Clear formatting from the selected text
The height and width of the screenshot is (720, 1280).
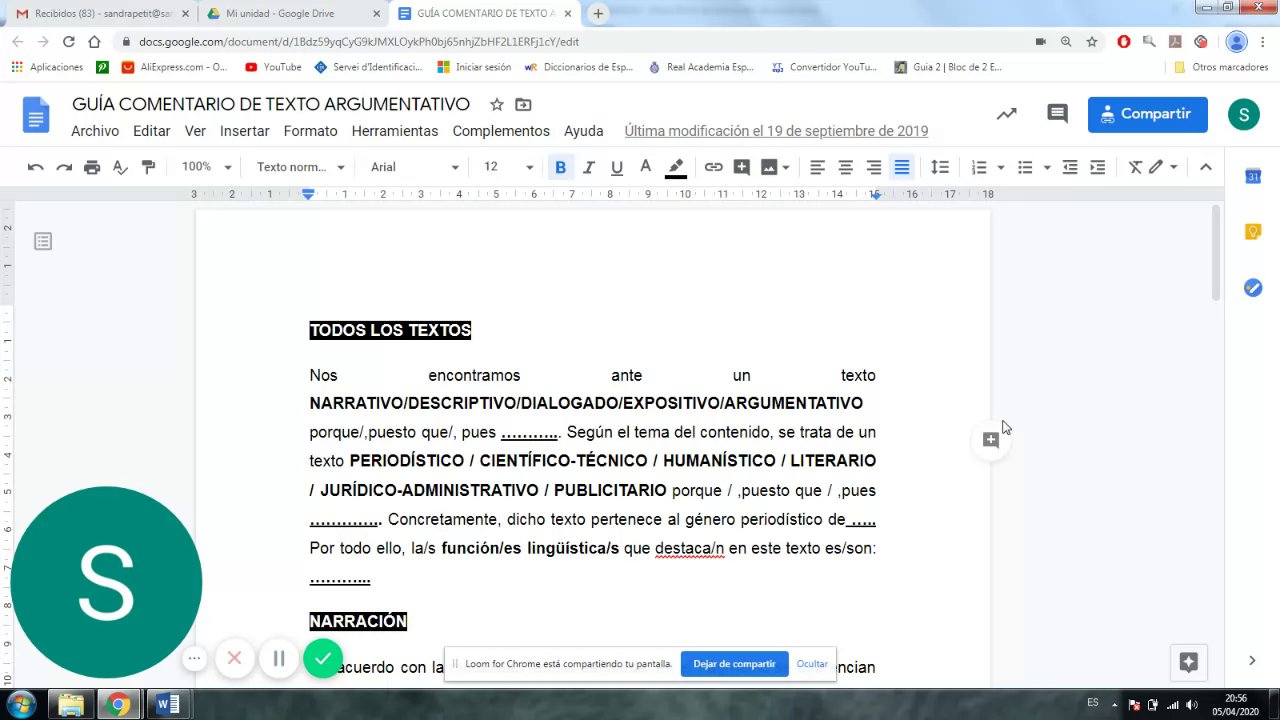click(1135, 167)
